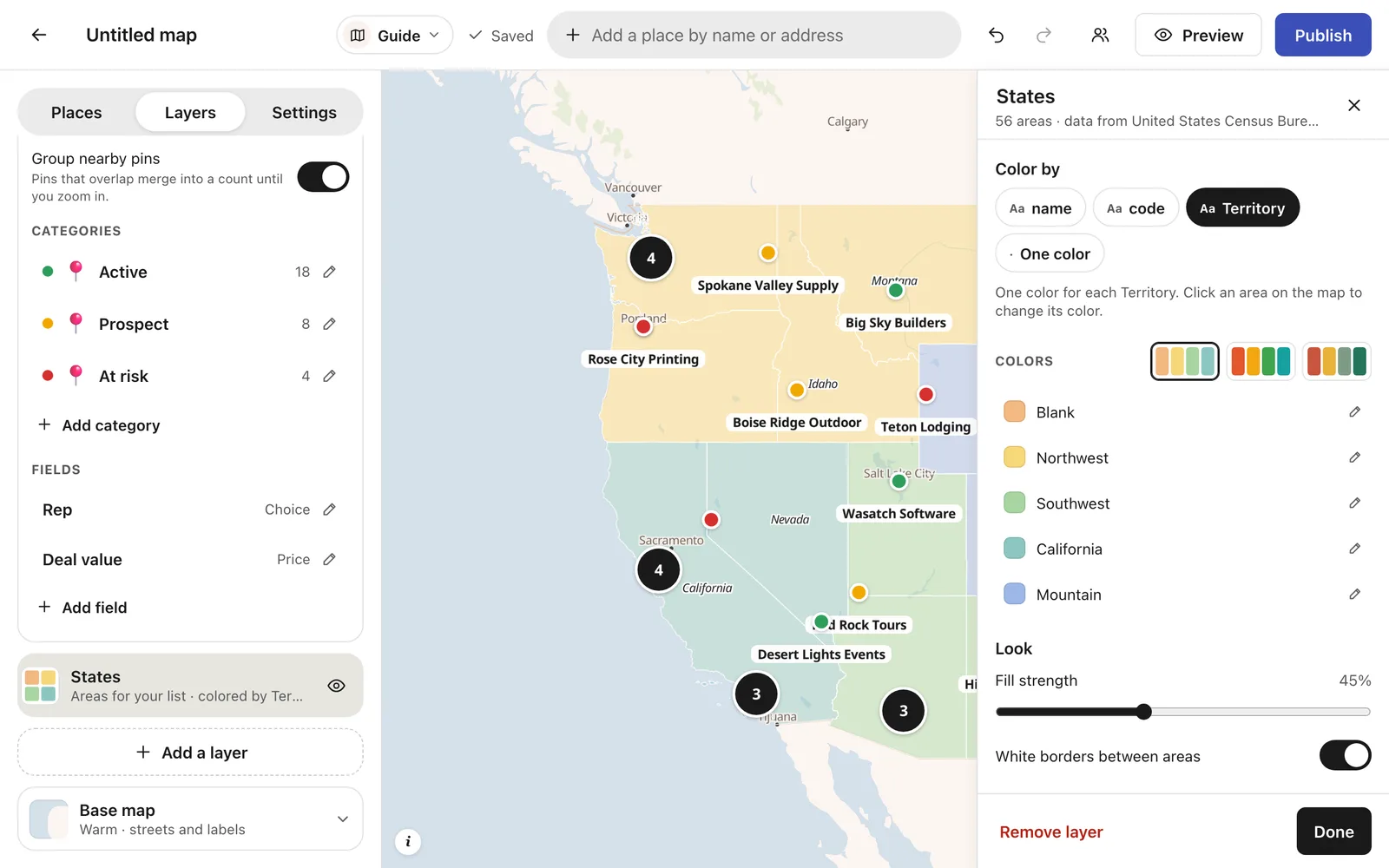Select color by Territory option
Image resolution: width=1389 pixels, height=868 pixels.
[1242, 207]
